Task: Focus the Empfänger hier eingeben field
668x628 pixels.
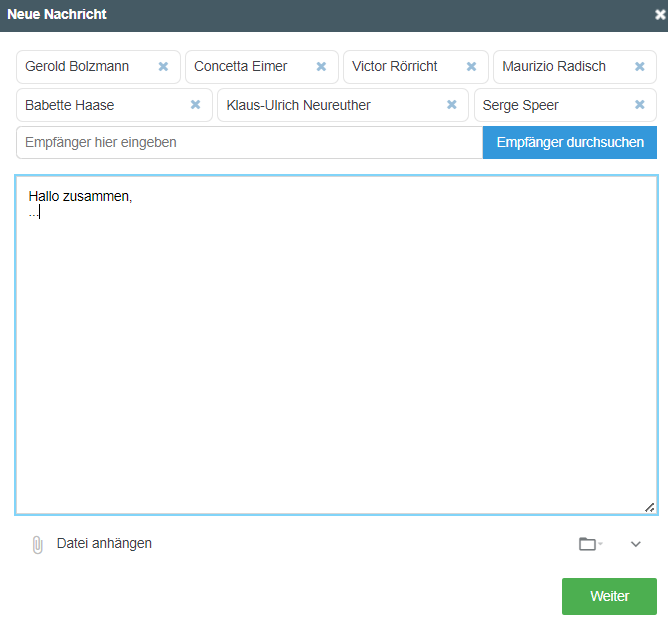Action: coord(250,142)
